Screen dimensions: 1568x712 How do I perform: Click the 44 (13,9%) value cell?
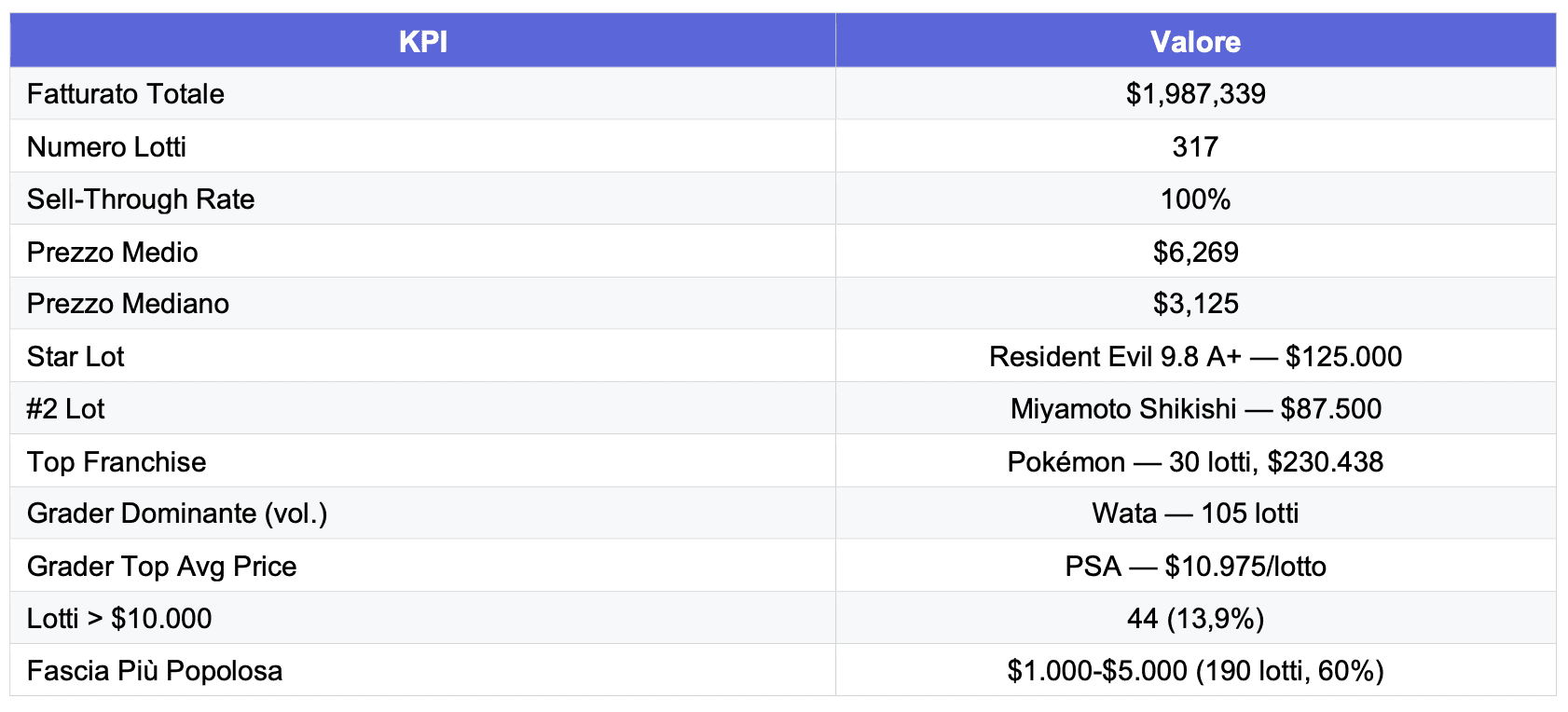coord(1195,619)
